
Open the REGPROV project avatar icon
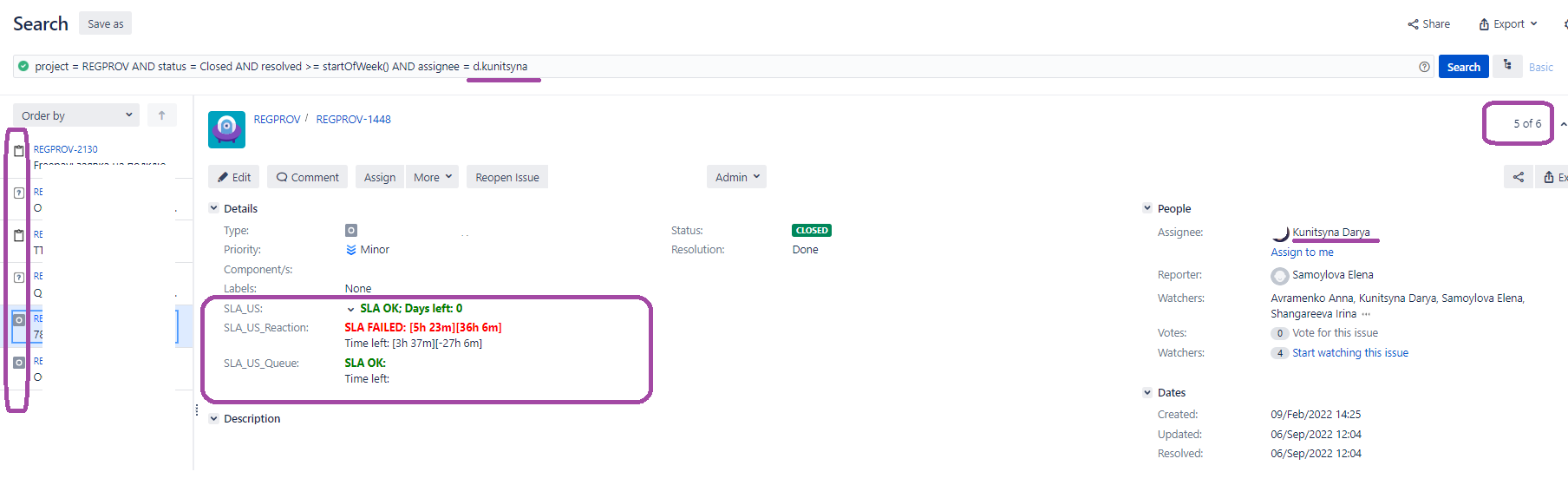(226, 129)
